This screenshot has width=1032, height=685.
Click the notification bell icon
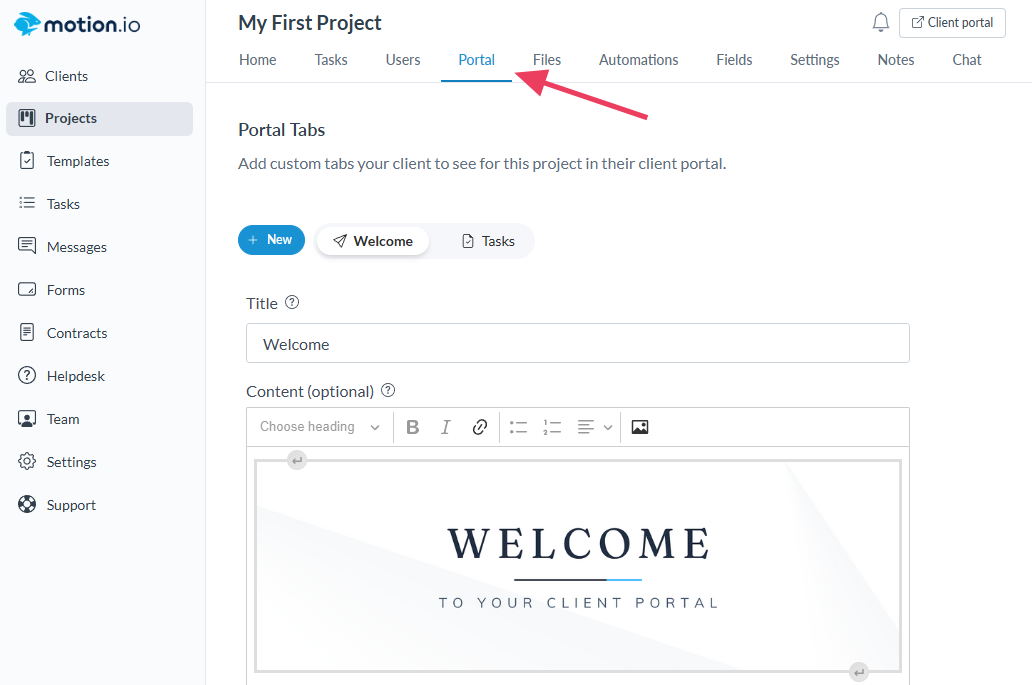pyautogui.click(x=880, y=23)
